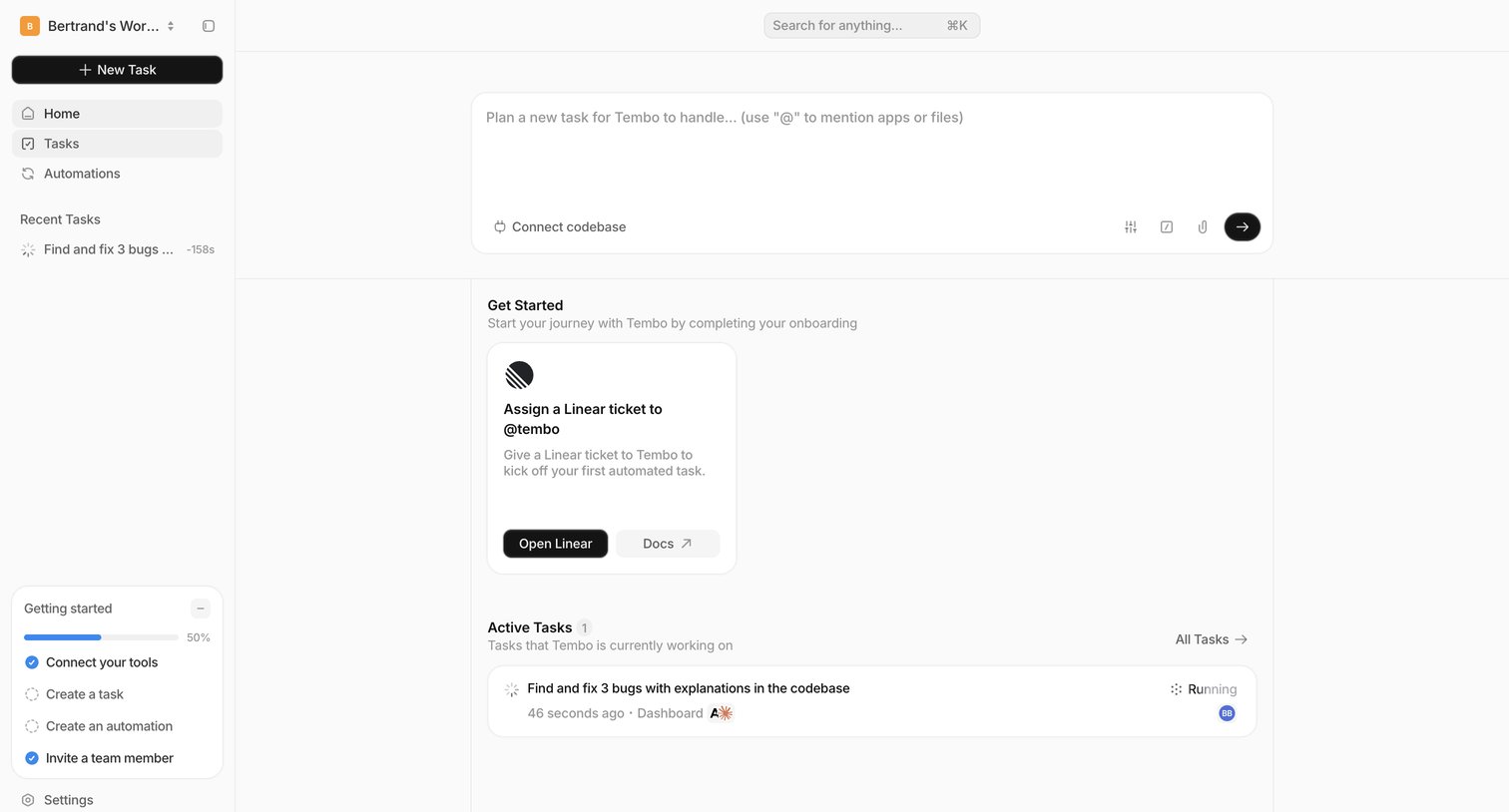Click the orange workspace avatar icon
The image size is (1509, 812).
30,26
